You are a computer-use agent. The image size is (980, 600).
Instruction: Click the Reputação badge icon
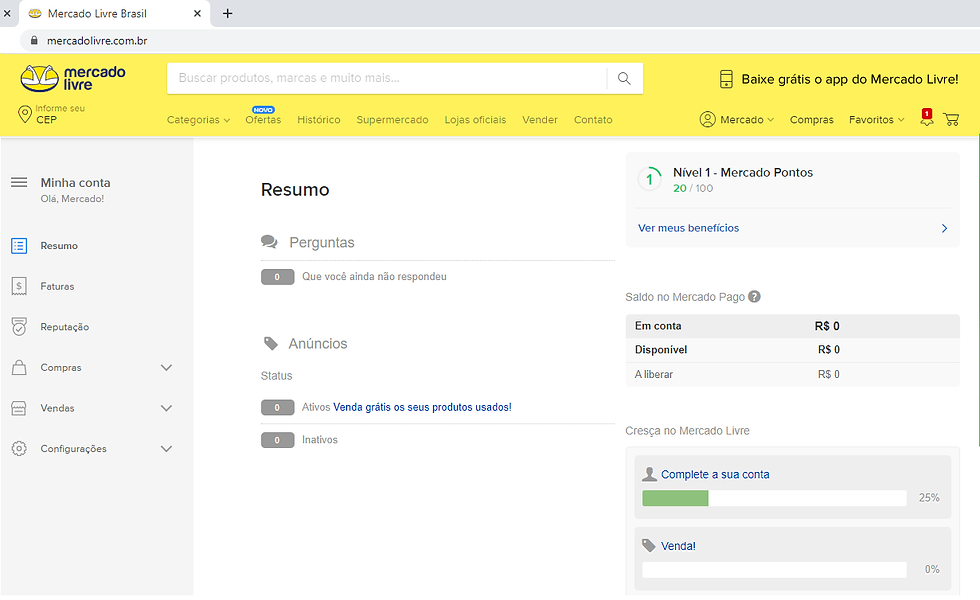[19, 327]
